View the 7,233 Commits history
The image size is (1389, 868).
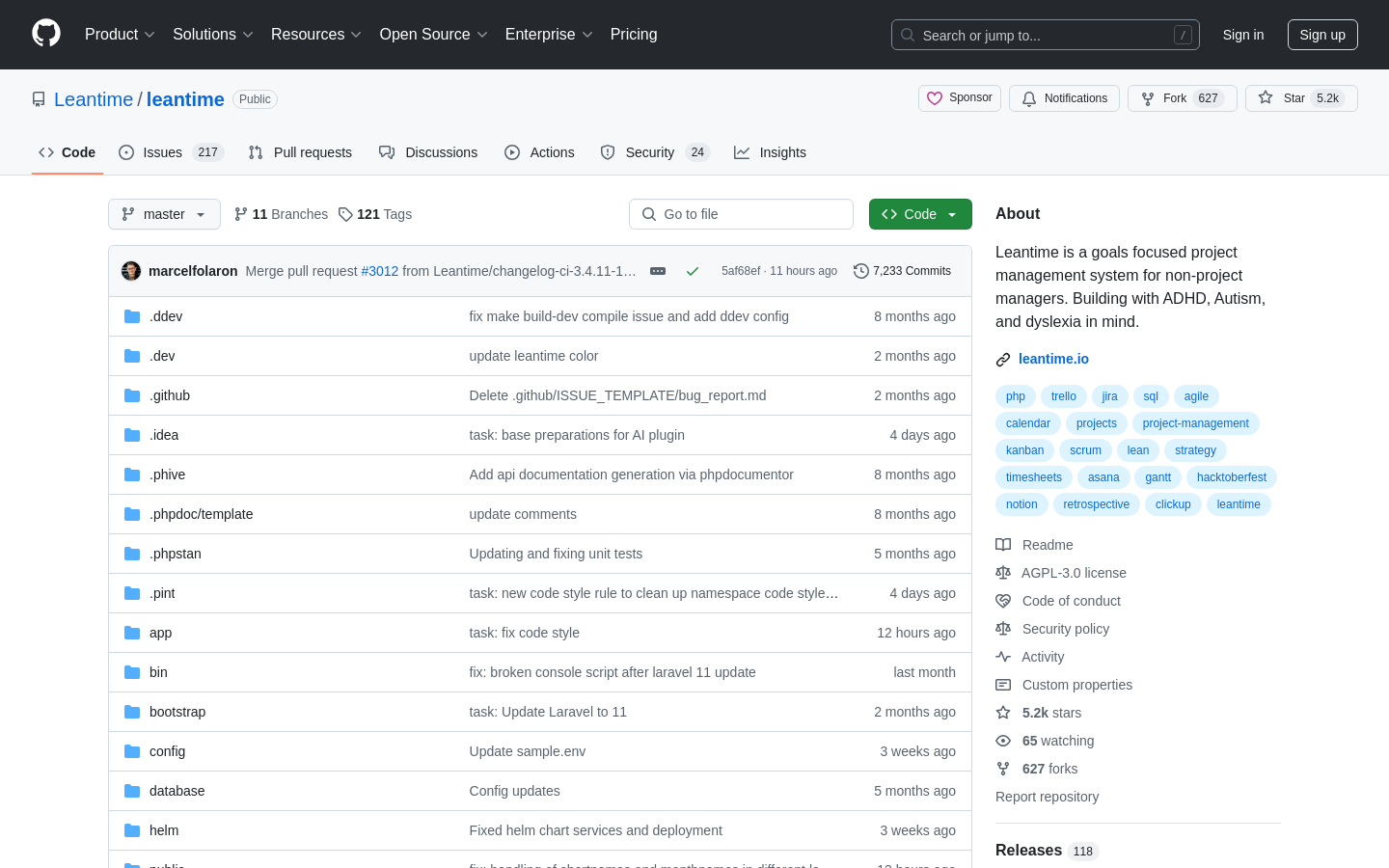[x=902, y=271]
